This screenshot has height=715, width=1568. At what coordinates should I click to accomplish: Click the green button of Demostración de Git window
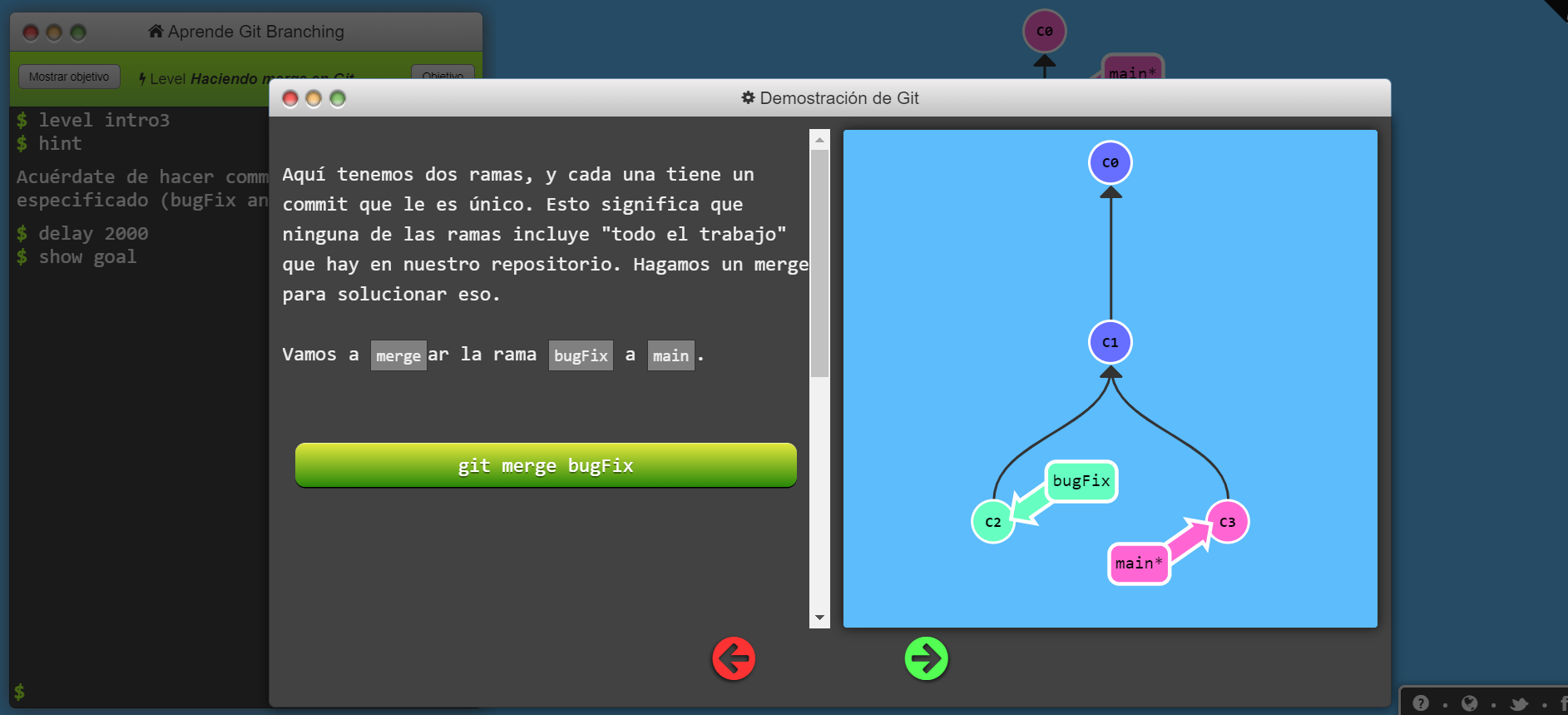coord(338,99)
